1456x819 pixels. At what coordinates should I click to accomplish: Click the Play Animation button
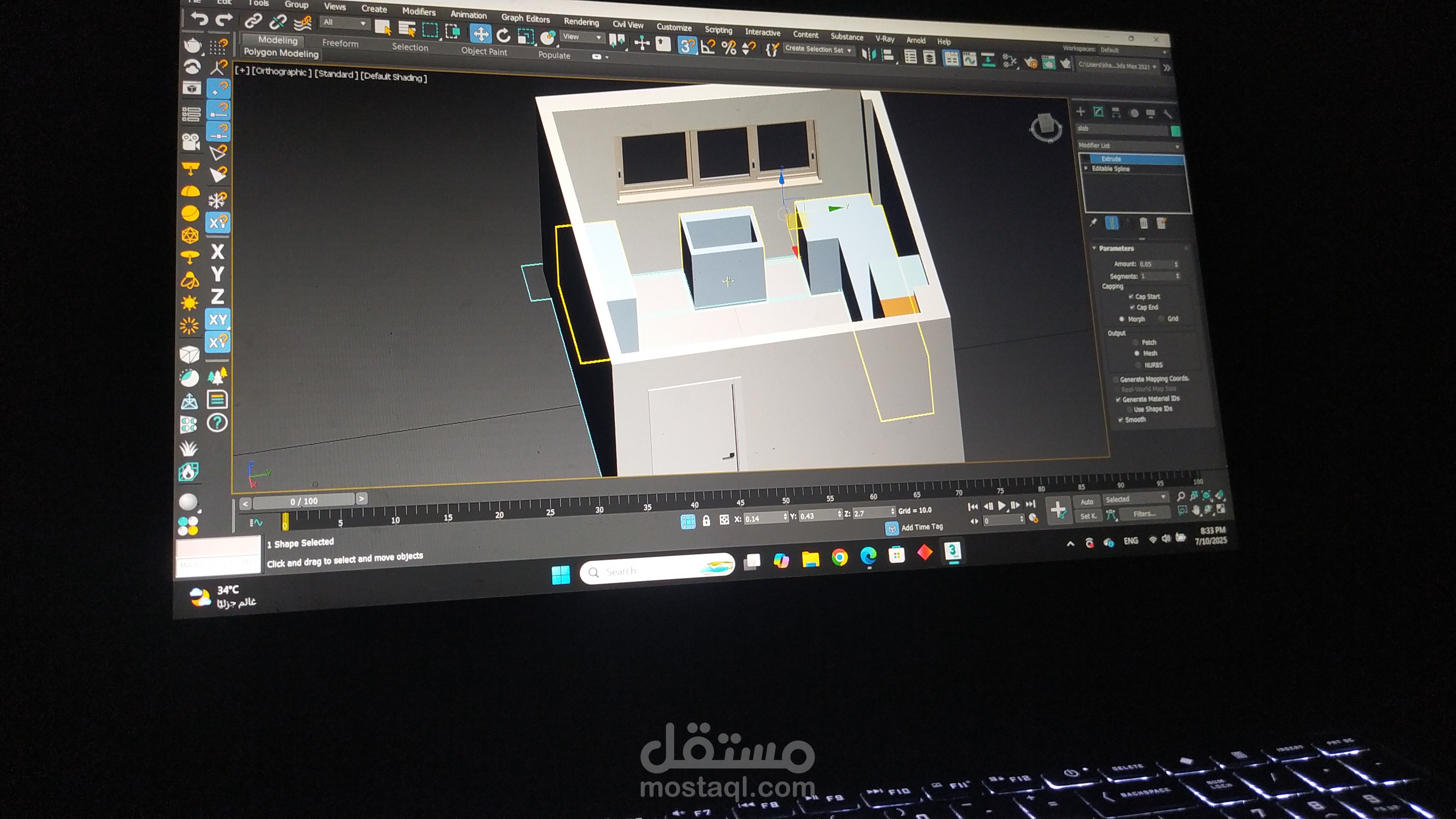(x=1001, y=505)
